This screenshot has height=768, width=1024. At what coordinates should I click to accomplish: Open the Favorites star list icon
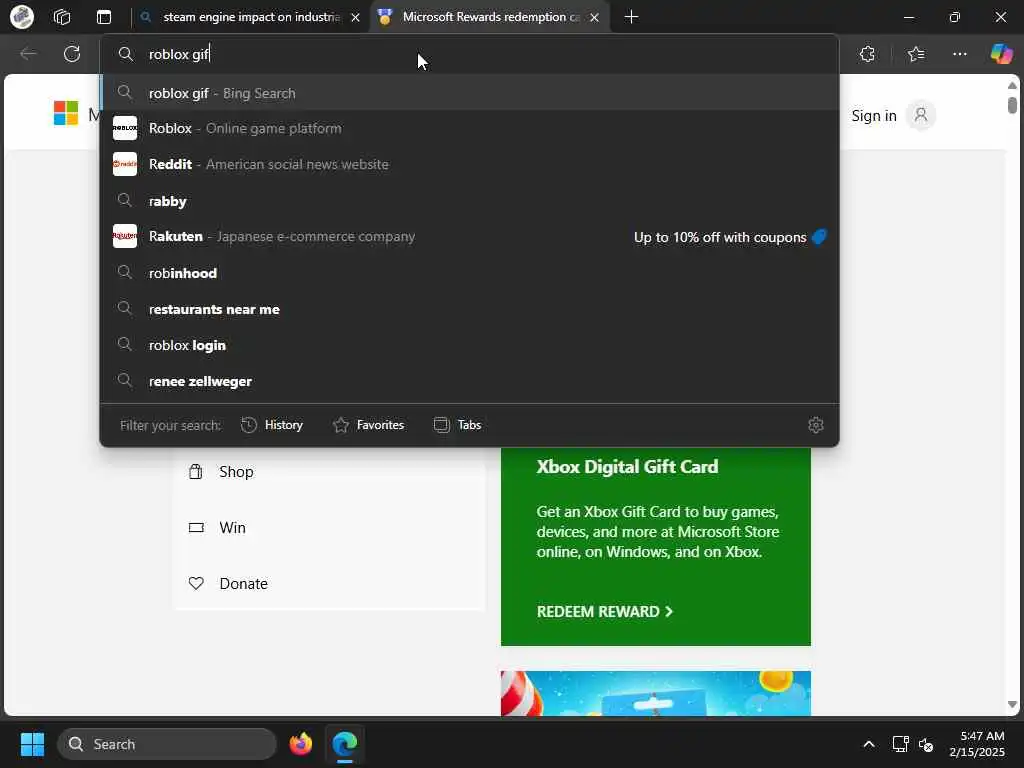click(916, 54)
